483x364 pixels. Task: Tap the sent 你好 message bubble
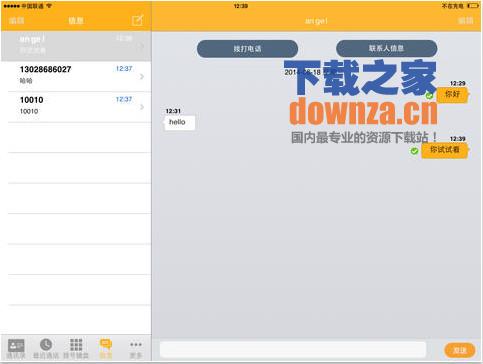(453, 94)
